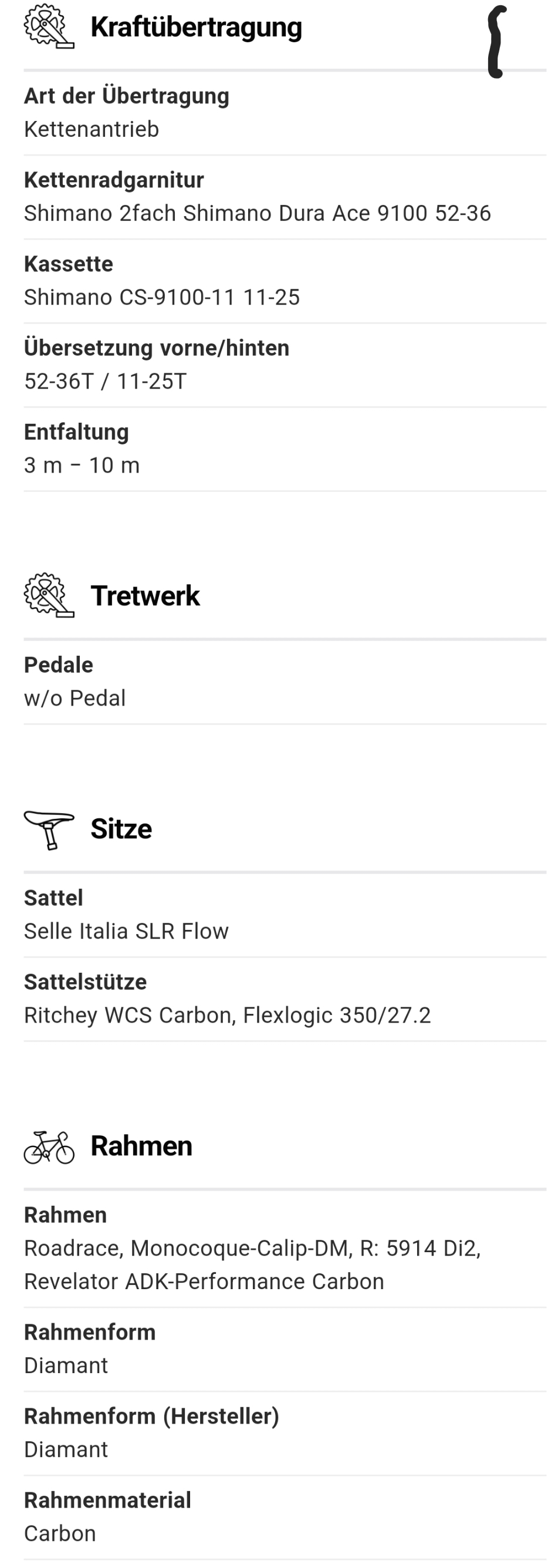Tap the Shimano CS-9100-11 11-25 cassette value
This screenshot has width=548, height=1568.
pos(162,297)
